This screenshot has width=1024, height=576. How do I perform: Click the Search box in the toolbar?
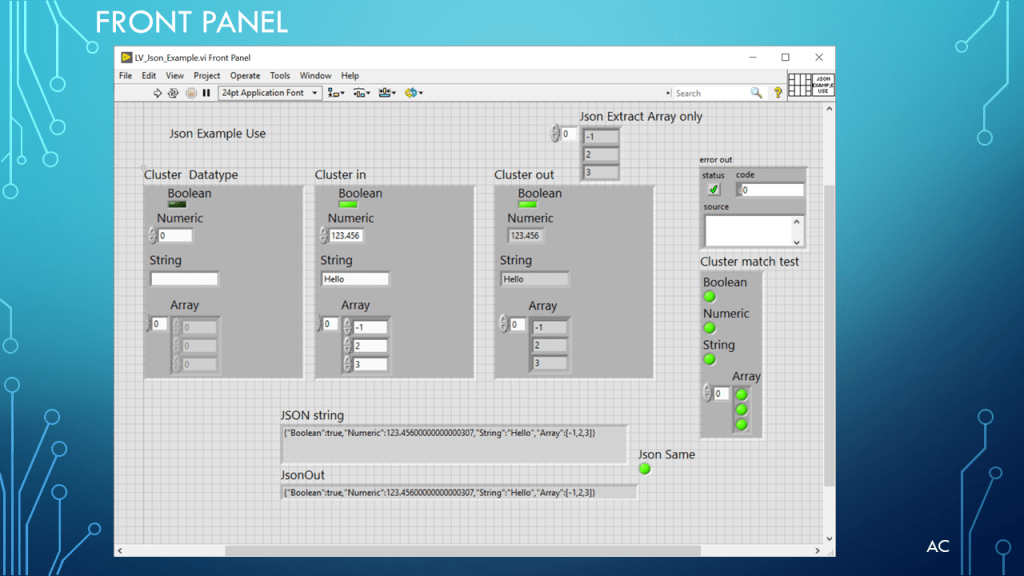[710, 93]
